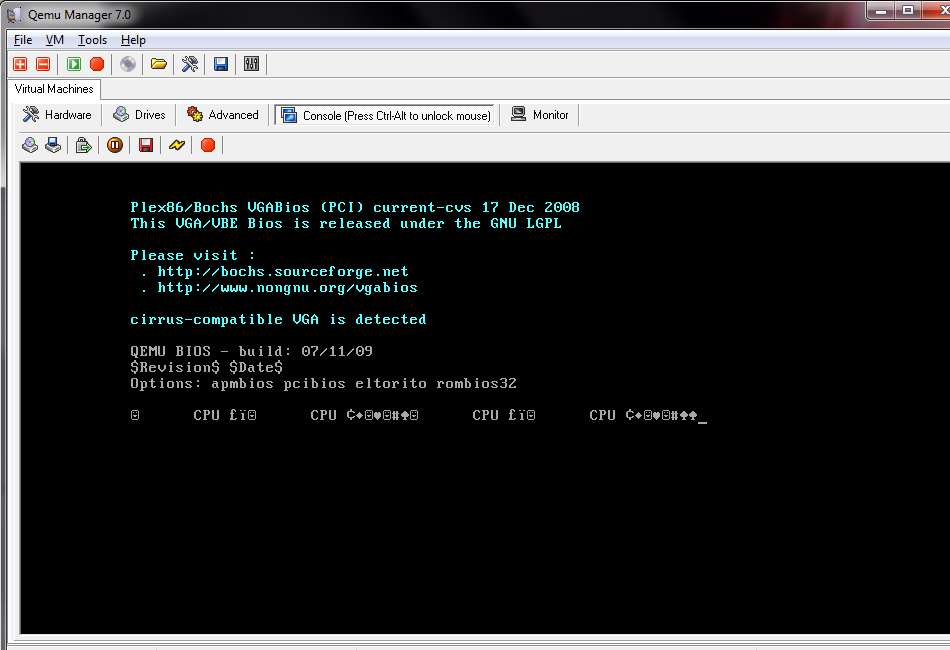950x650 pixels.
Task: Open the VM menu
Action: tap(55, 40)
